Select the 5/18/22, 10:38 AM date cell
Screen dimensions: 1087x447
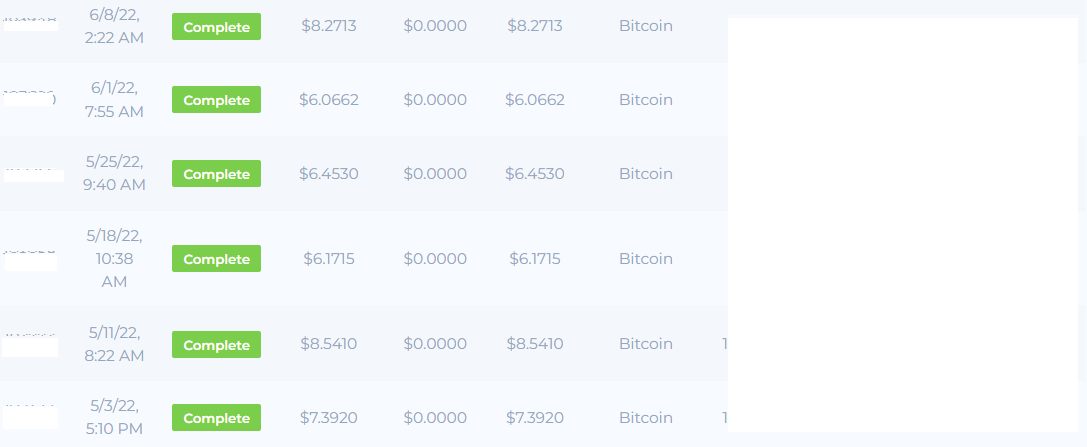point(114,258)
